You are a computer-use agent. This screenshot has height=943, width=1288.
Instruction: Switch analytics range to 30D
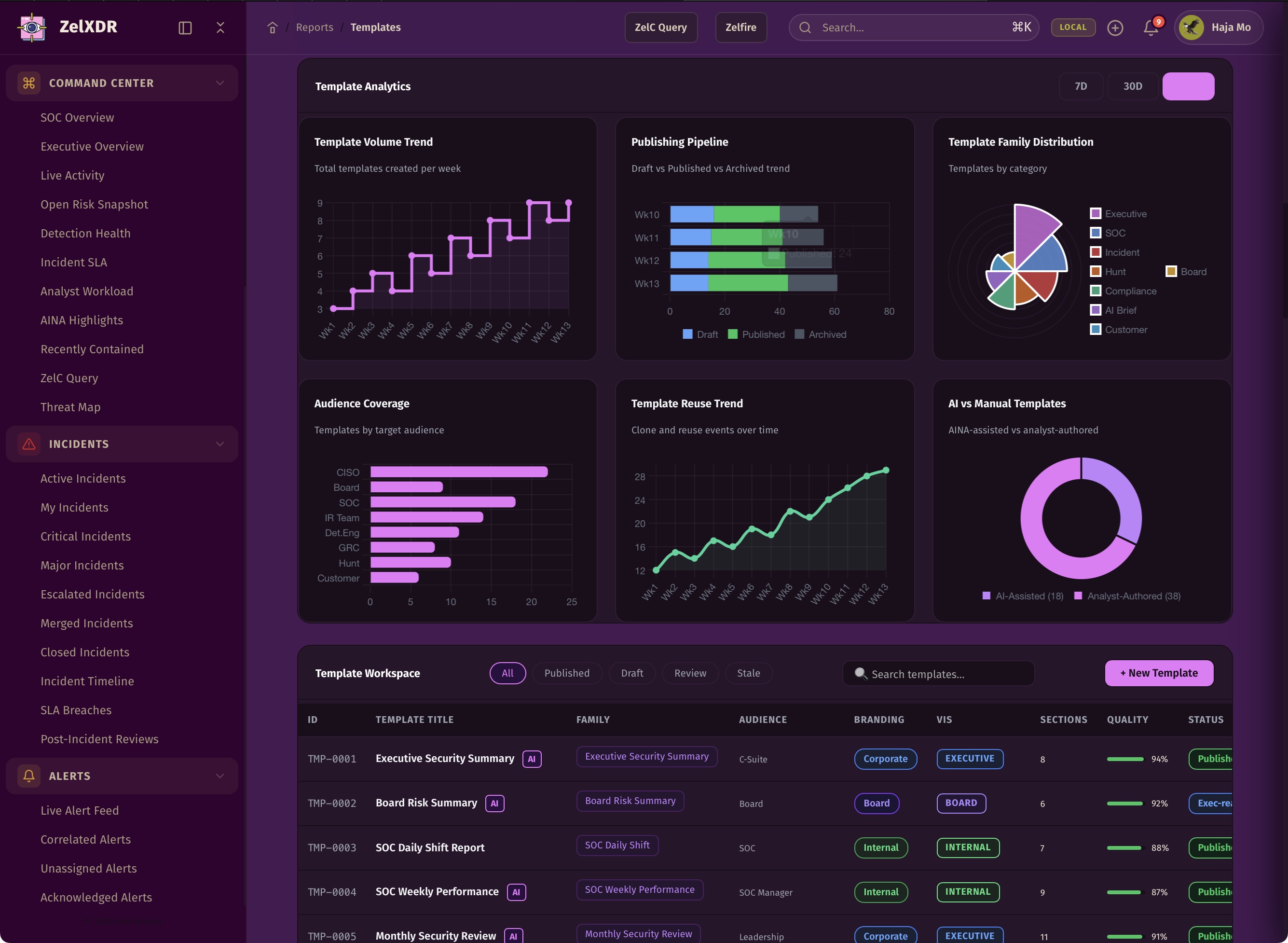(1132, 86)
